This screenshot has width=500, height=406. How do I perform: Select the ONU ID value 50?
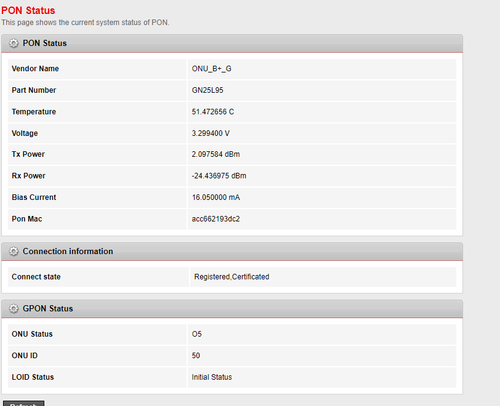(x=196, y=356)
